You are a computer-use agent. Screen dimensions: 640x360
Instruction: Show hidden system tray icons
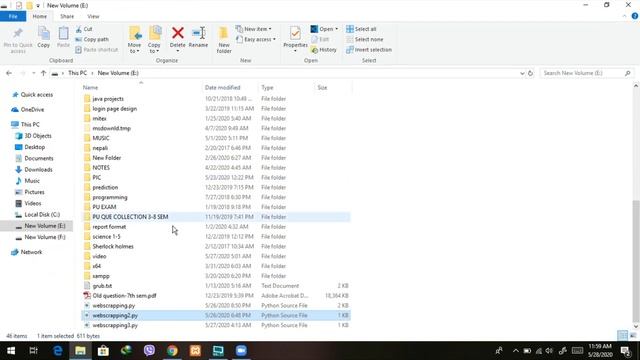[x=516, y=351]
